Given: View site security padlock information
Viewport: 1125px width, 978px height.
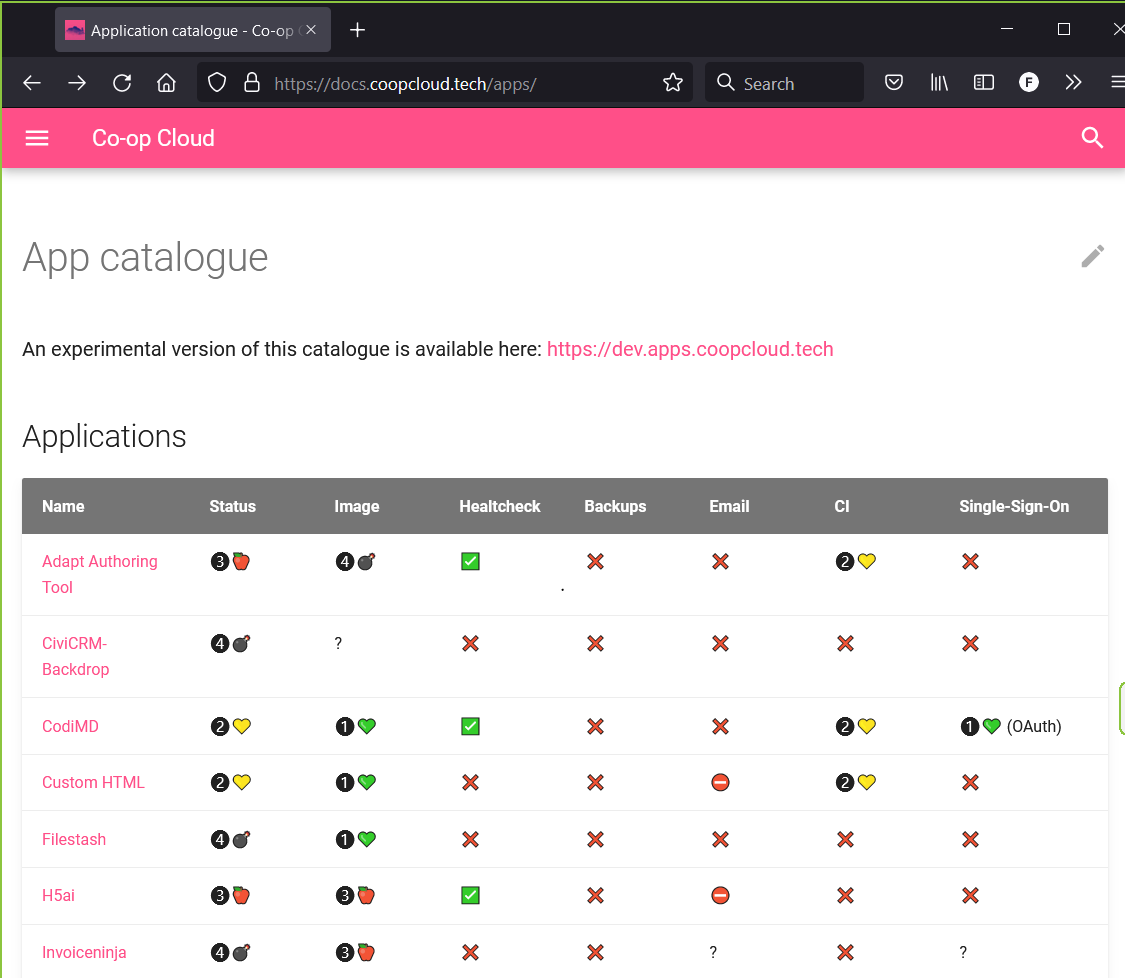Looking at the screenshot, I should point(252,83).
